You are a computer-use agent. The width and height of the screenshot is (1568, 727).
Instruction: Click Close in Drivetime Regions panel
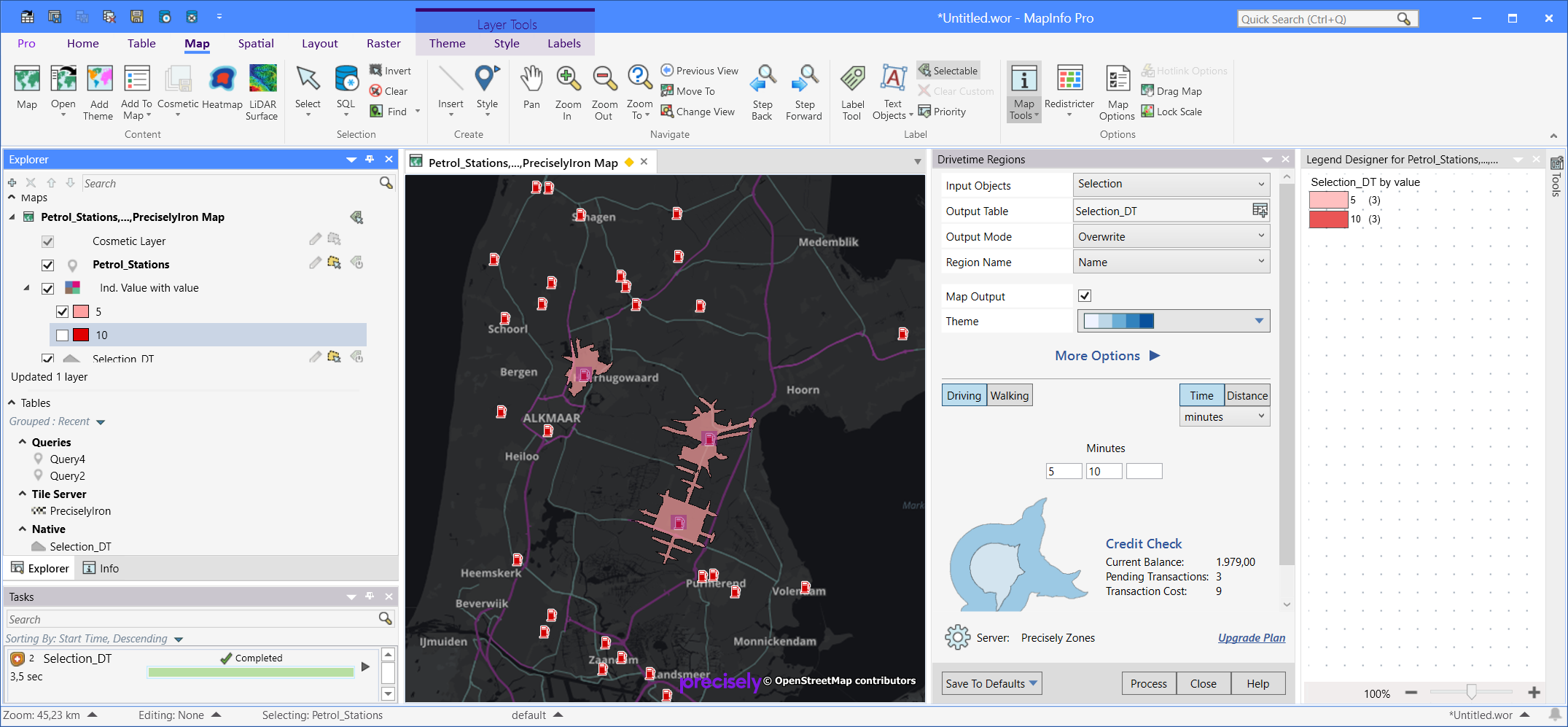tap(1203, 683)
